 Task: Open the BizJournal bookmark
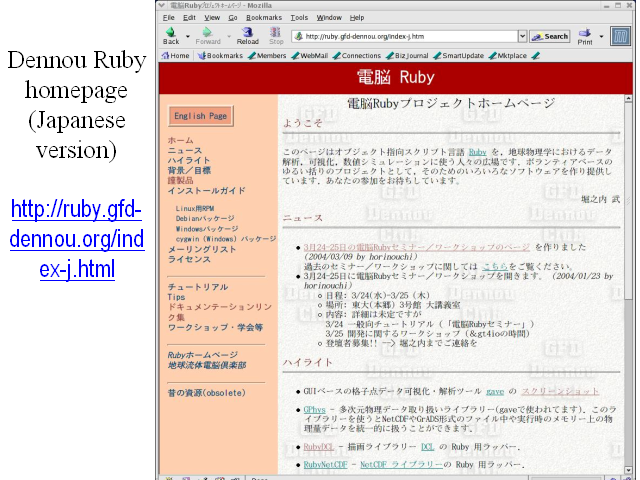pyautogui.click(x=407, y=56)
